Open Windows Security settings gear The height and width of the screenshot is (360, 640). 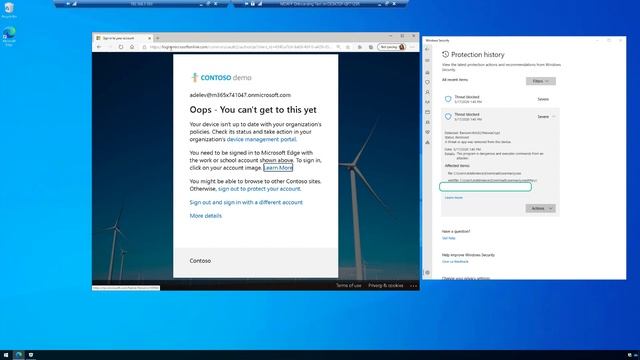pos(427,272)
